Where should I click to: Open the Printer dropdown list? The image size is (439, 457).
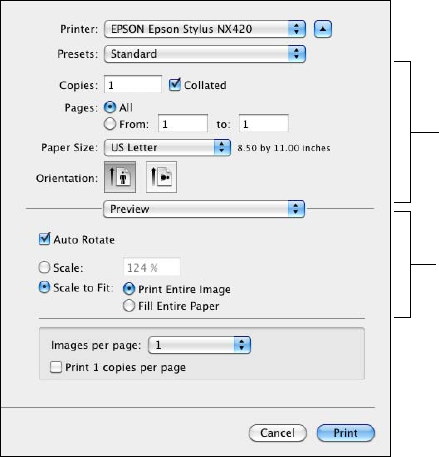[205, 29]
